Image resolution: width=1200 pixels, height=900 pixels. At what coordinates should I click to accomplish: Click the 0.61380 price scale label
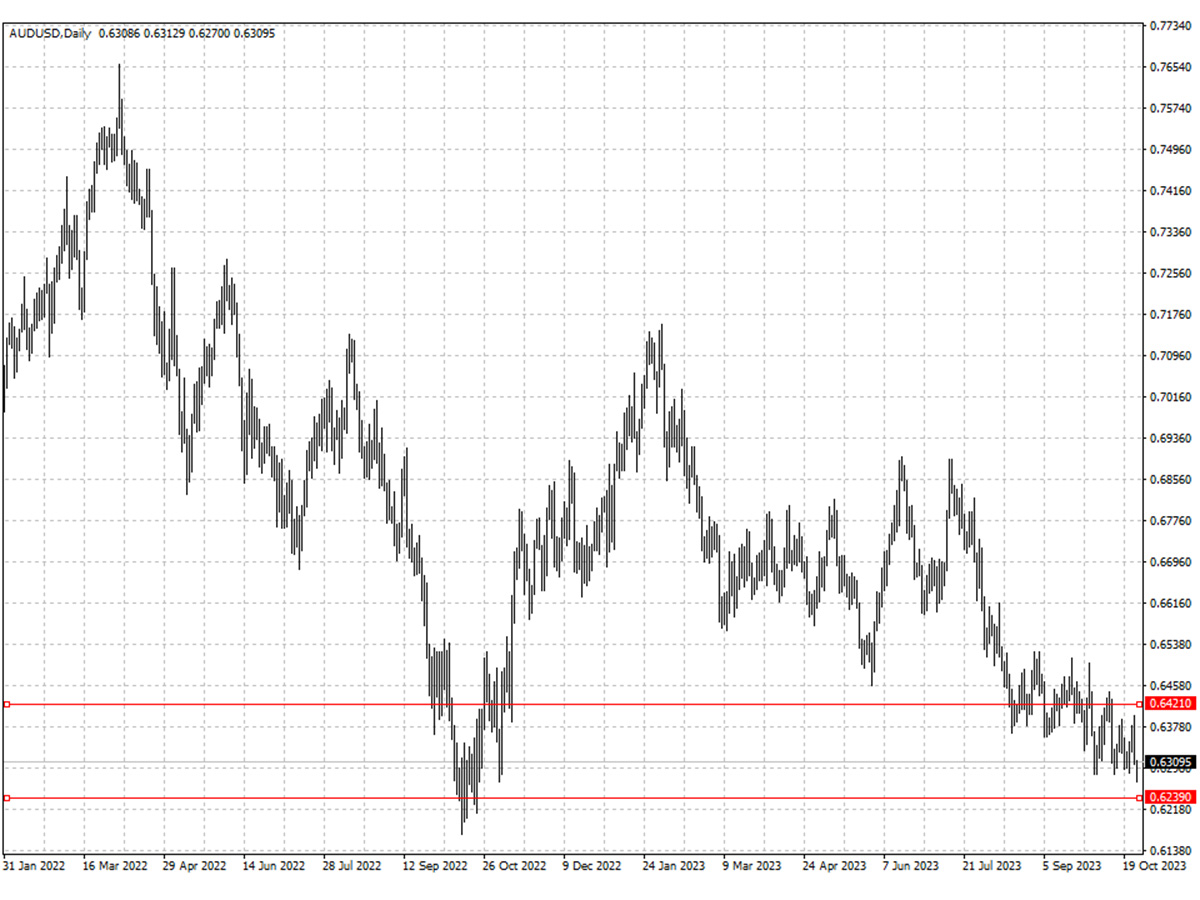point(1170,851)
